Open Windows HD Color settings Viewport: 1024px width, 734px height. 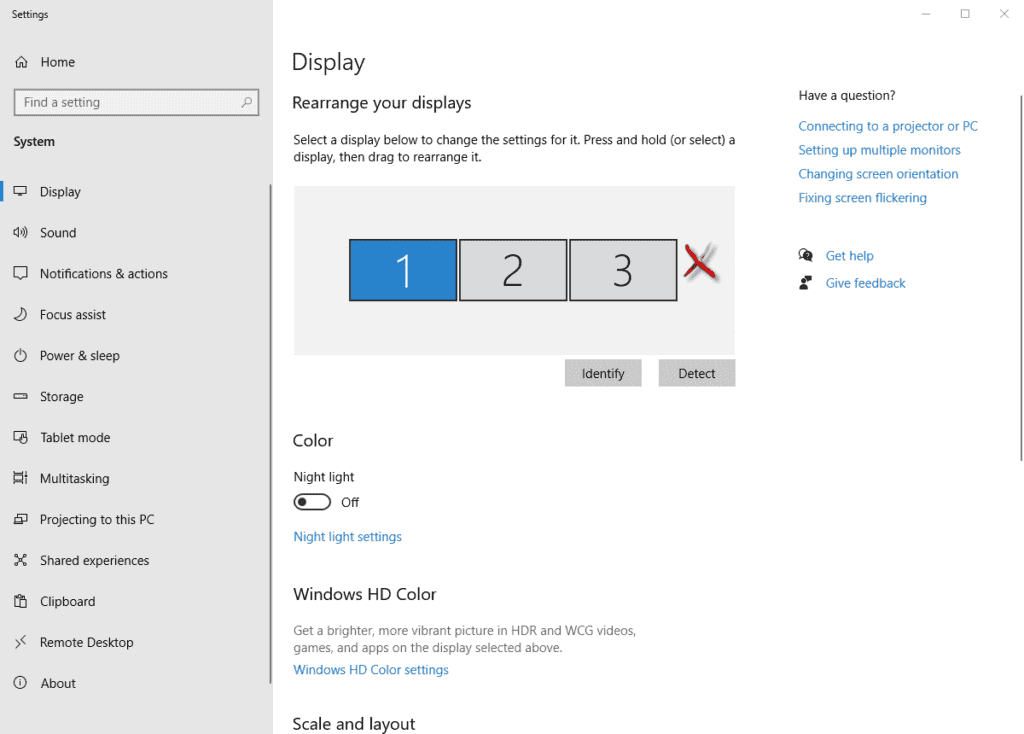(x=370, y=669)
